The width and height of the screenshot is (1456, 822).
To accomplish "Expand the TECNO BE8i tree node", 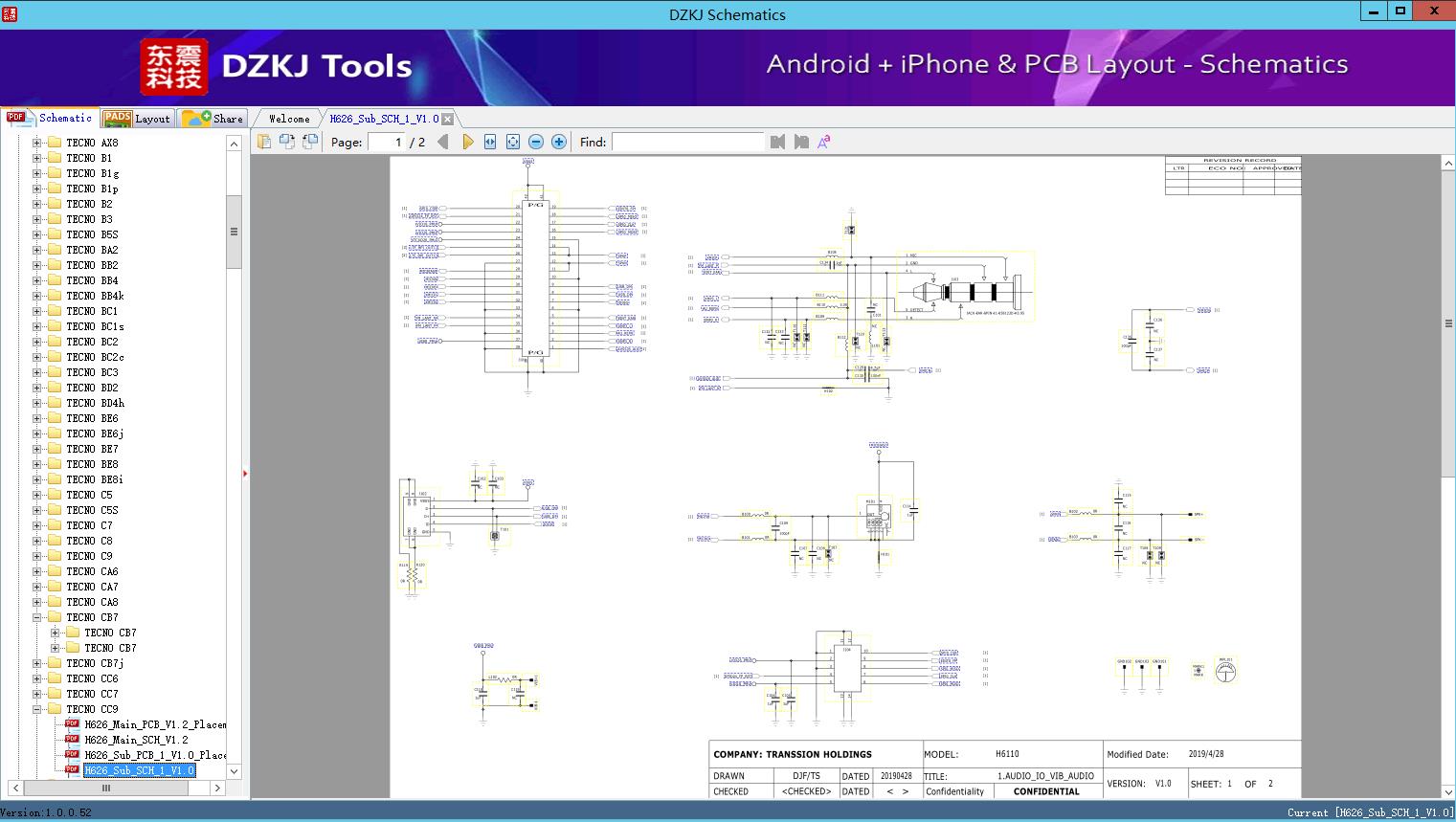I will pos(37,479).
